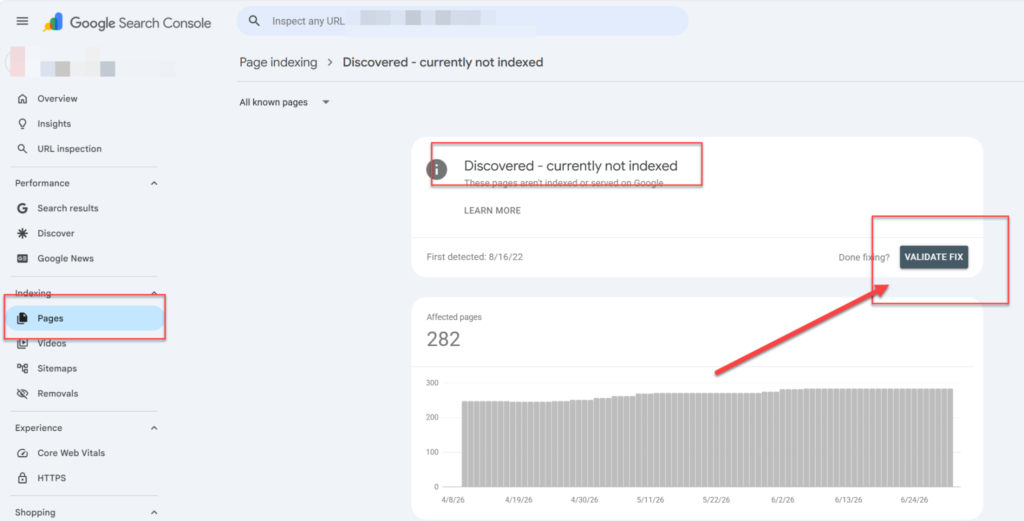This screenshot has width=1024, height=521.
Task: Click the VALIDATE FIX button
Action: [x=933, y=257]
